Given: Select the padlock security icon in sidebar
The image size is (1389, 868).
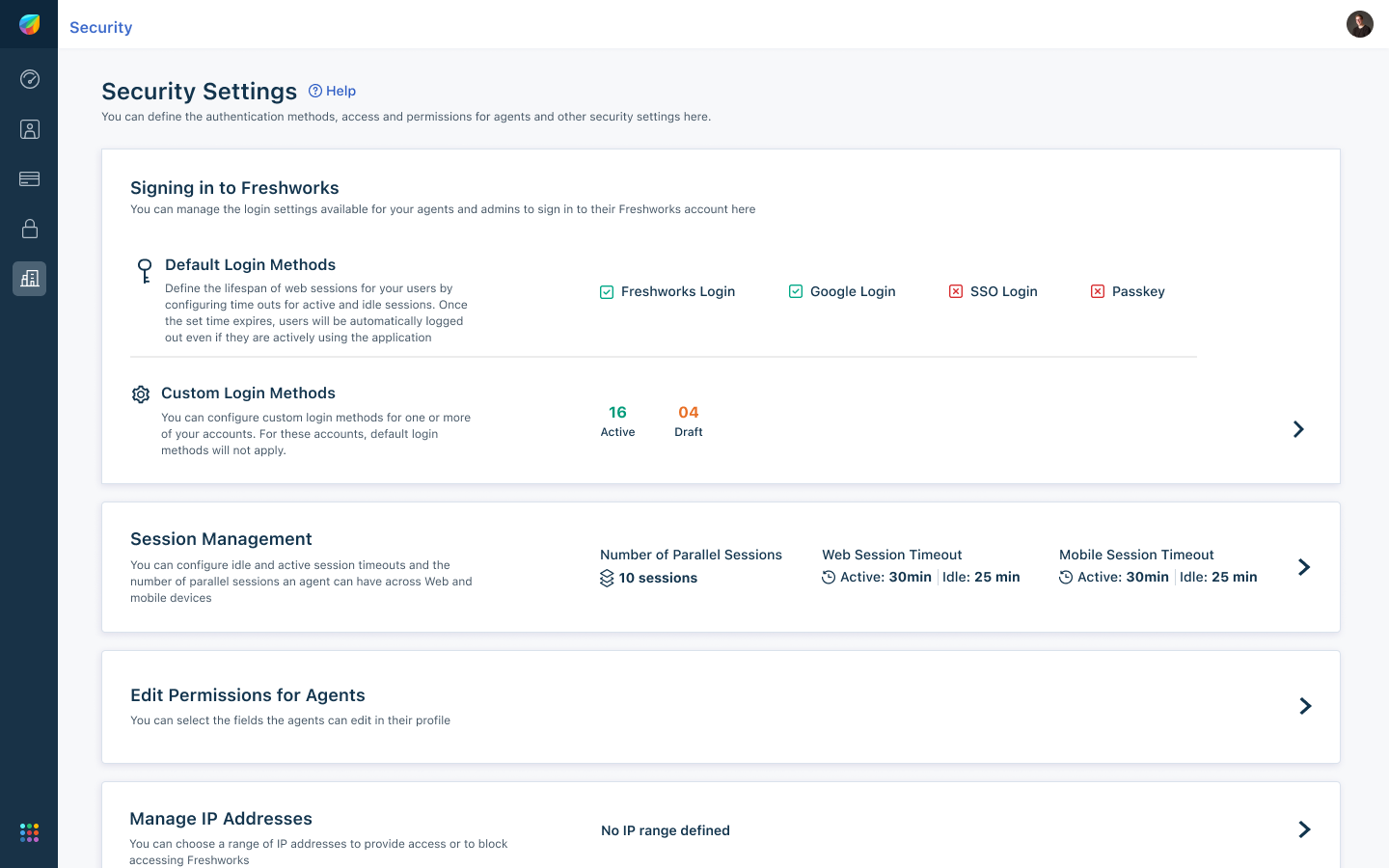Looking at the screenshot, I should 30,229.
